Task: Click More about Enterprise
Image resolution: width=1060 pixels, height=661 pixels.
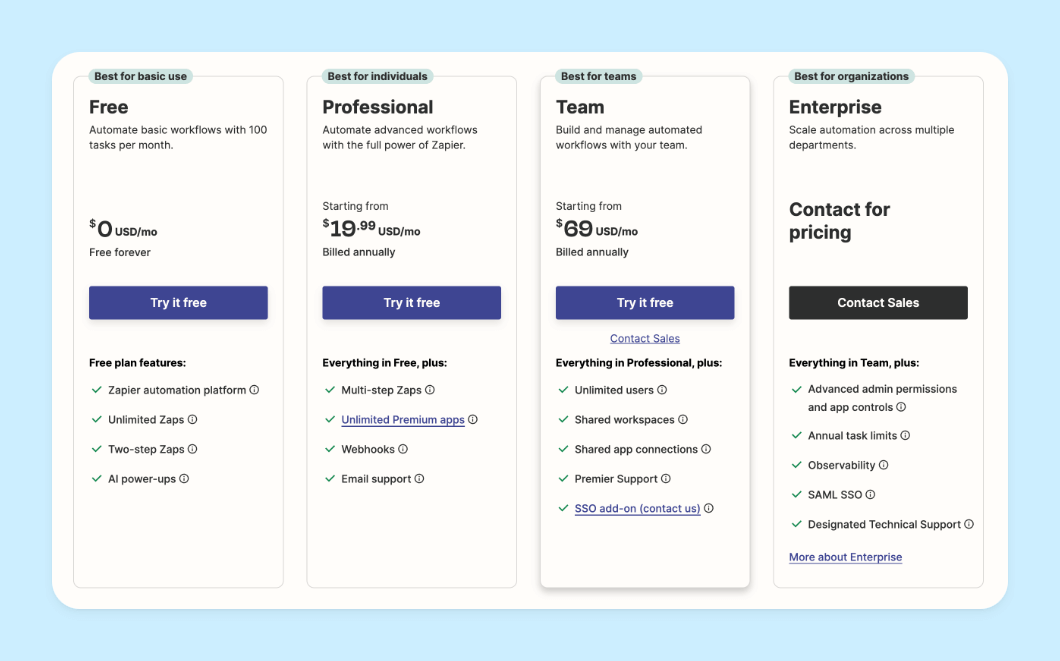Action: tap(845, 556)
